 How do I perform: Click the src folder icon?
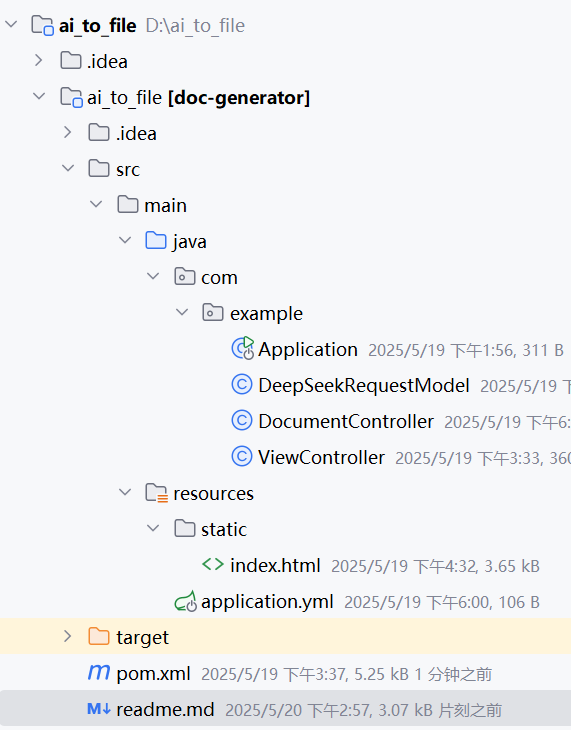(x=99, y=169)
